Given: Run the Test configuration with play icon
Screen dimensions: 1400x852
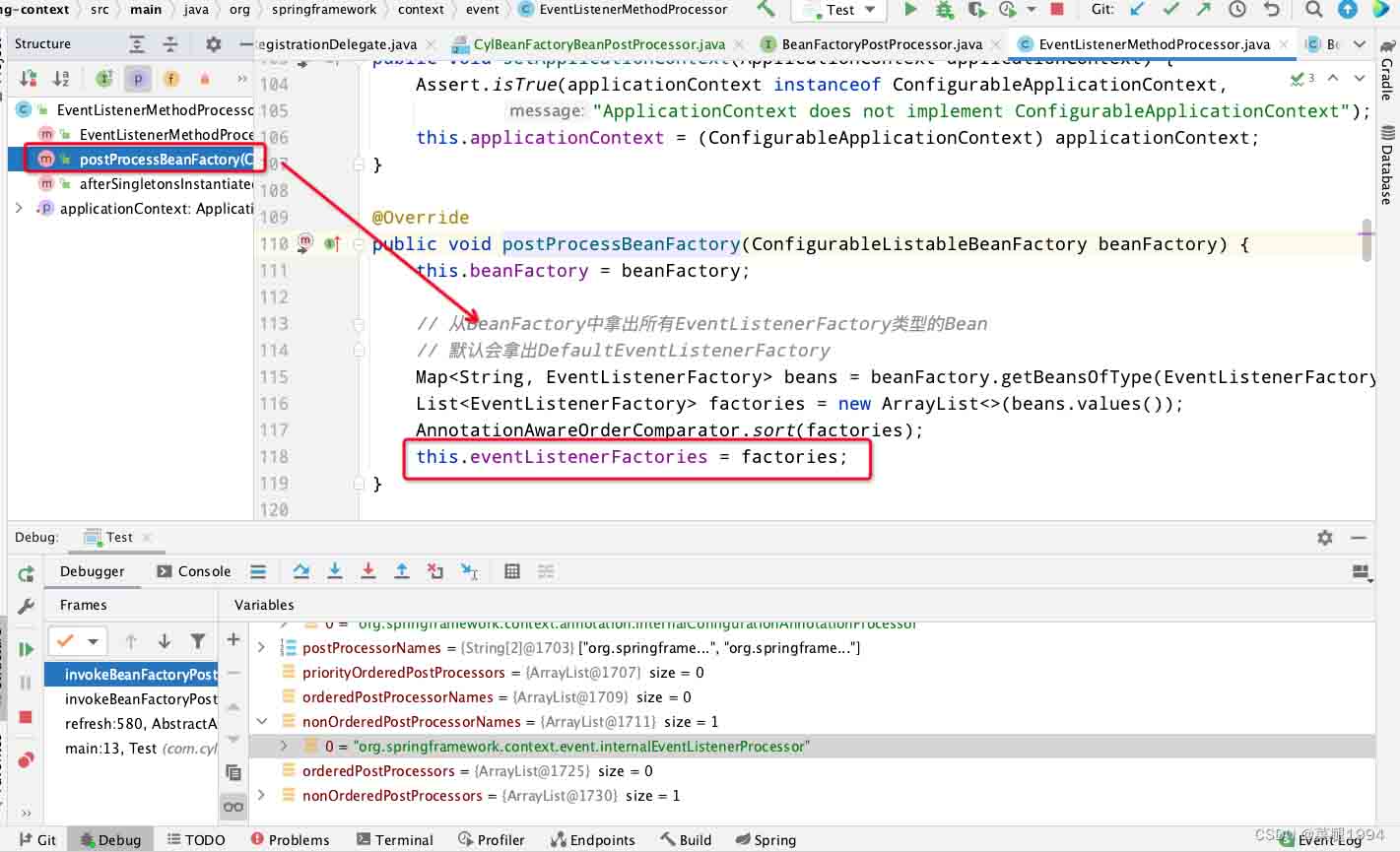Looking at the screenshot, I should click(910, 9).
